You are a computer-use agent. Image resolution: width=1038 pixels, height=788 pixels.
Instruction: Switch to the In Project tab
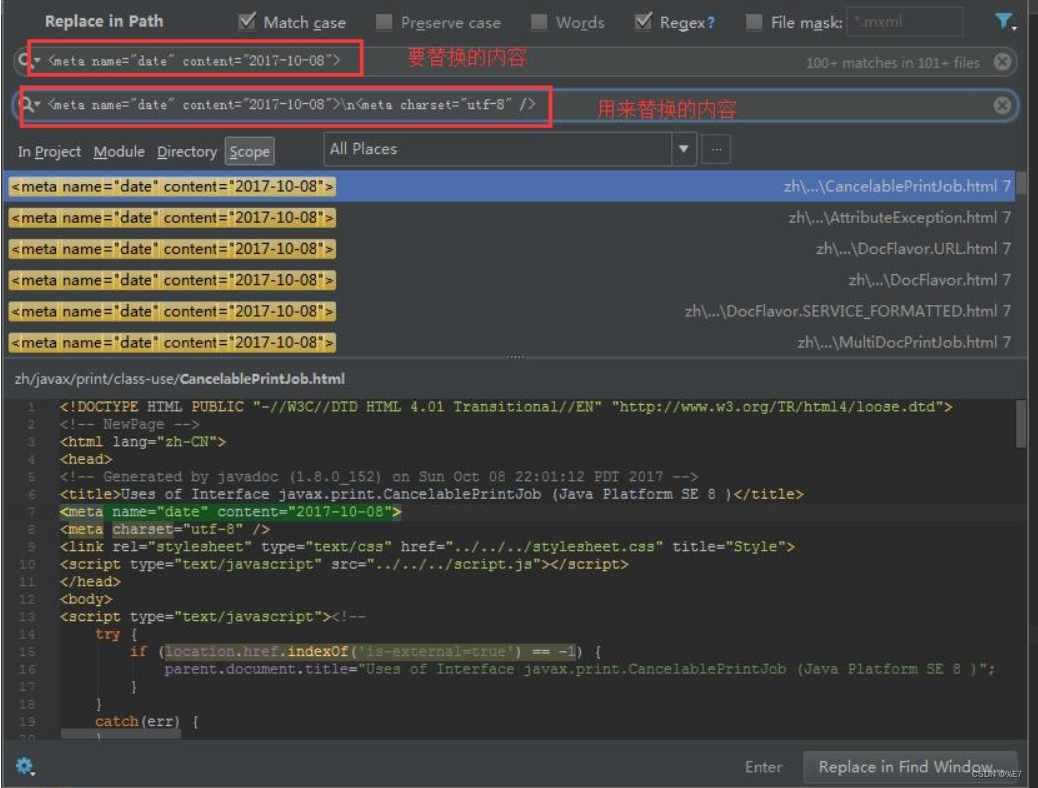click(x=49, y=151)
